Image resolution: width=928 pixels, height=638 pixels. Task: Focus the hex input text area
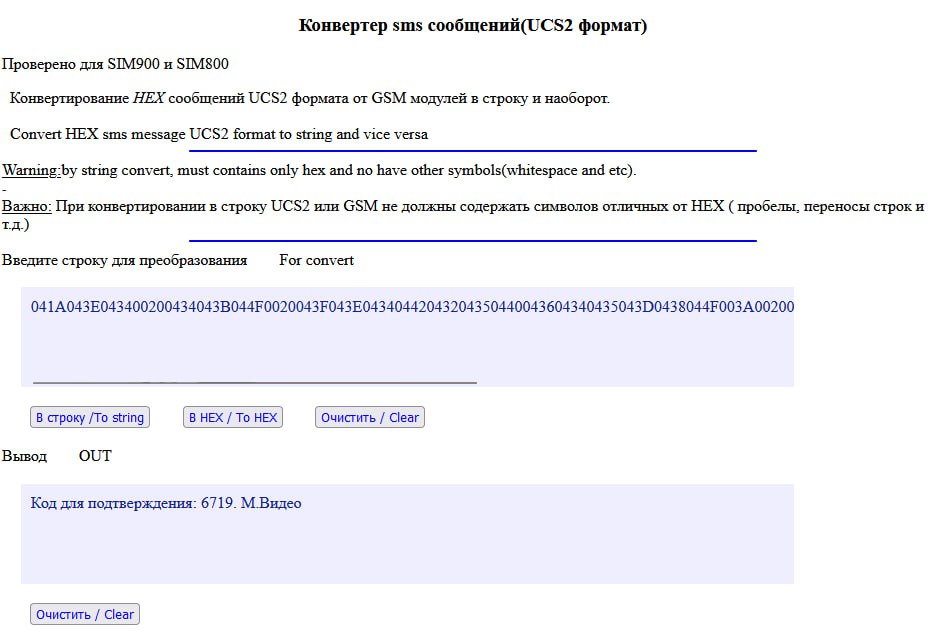407,337
